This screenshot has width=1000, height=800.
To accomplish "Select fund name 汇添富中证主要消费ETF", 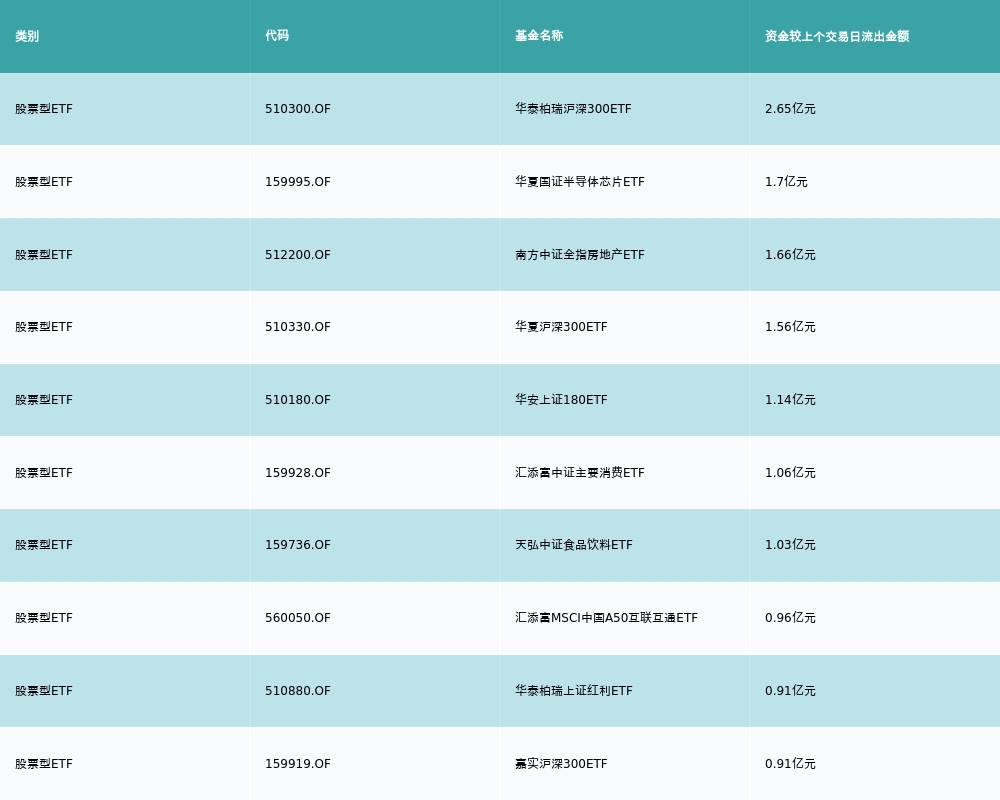I will [580, 473].
